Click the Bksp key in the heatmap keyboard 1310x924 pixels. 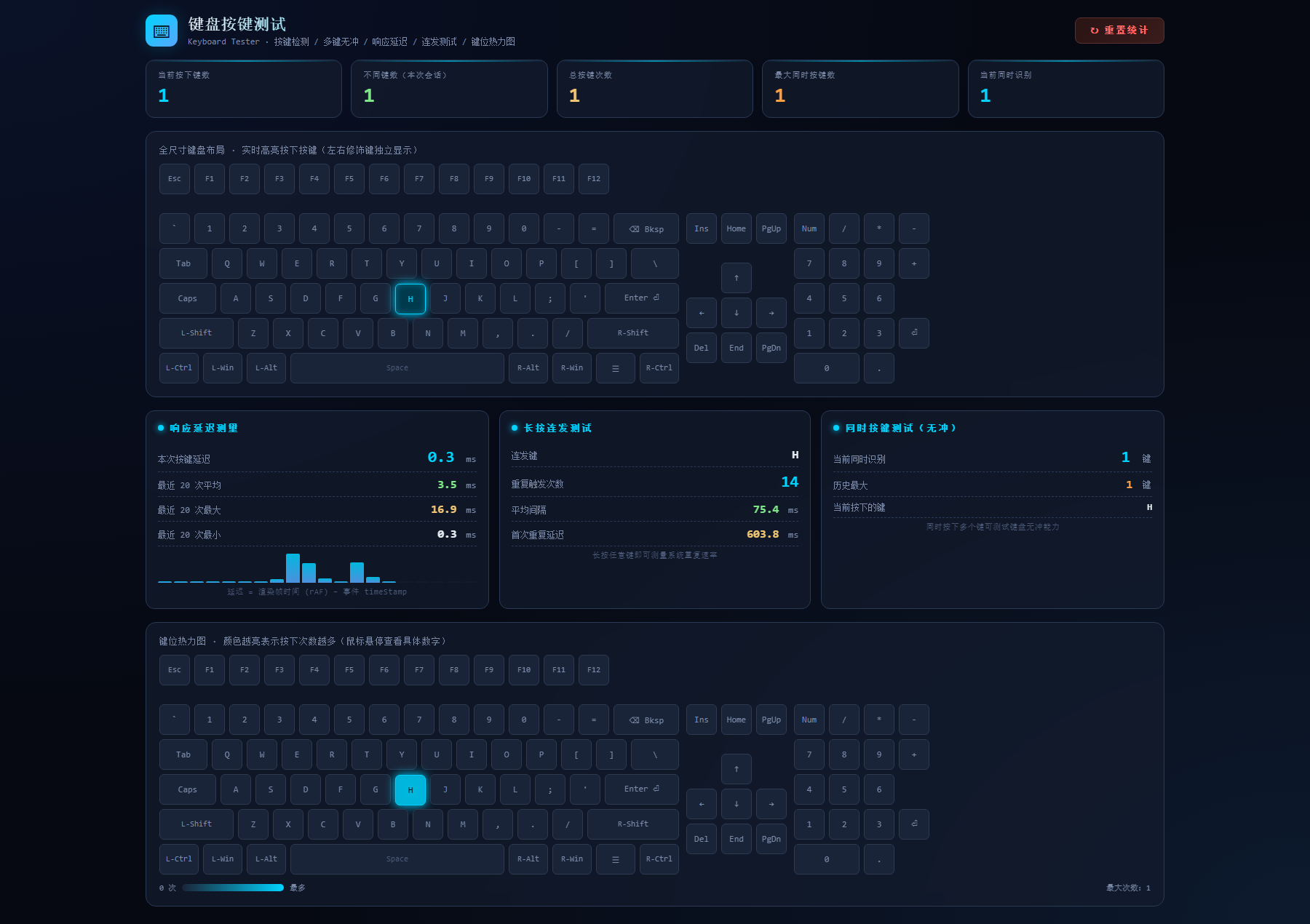(x=646, y=720)
